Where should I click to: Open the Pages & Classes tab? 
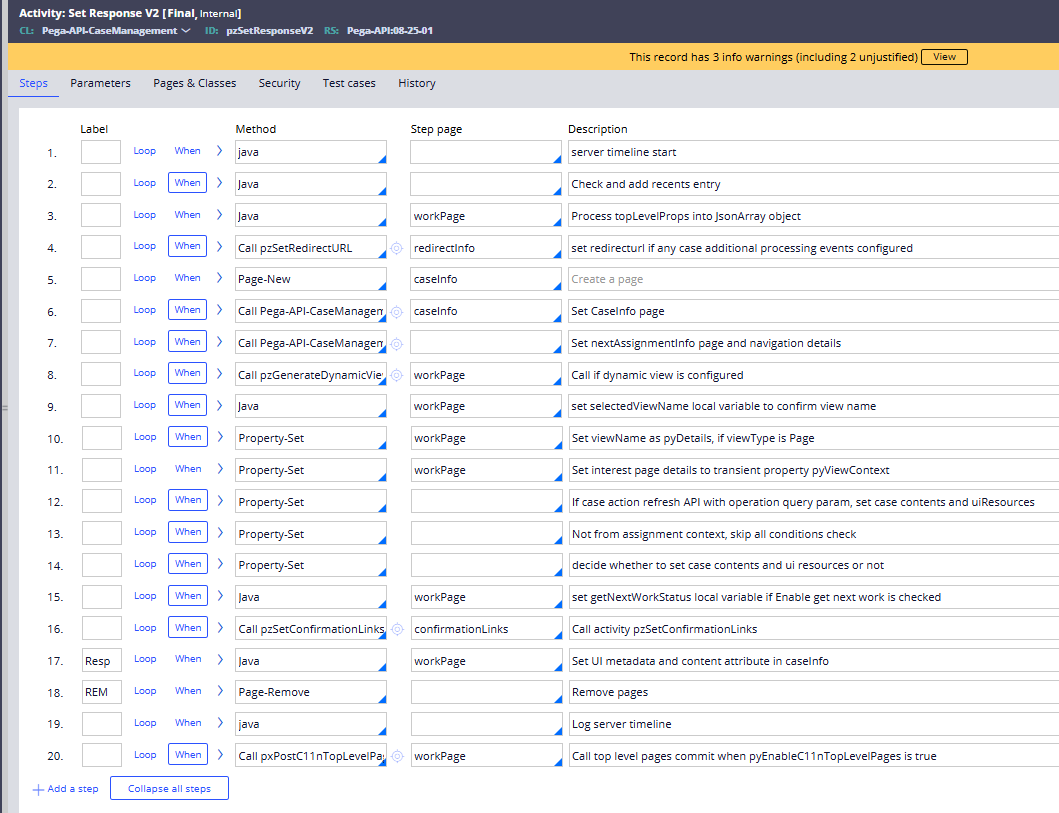point(195,83)
